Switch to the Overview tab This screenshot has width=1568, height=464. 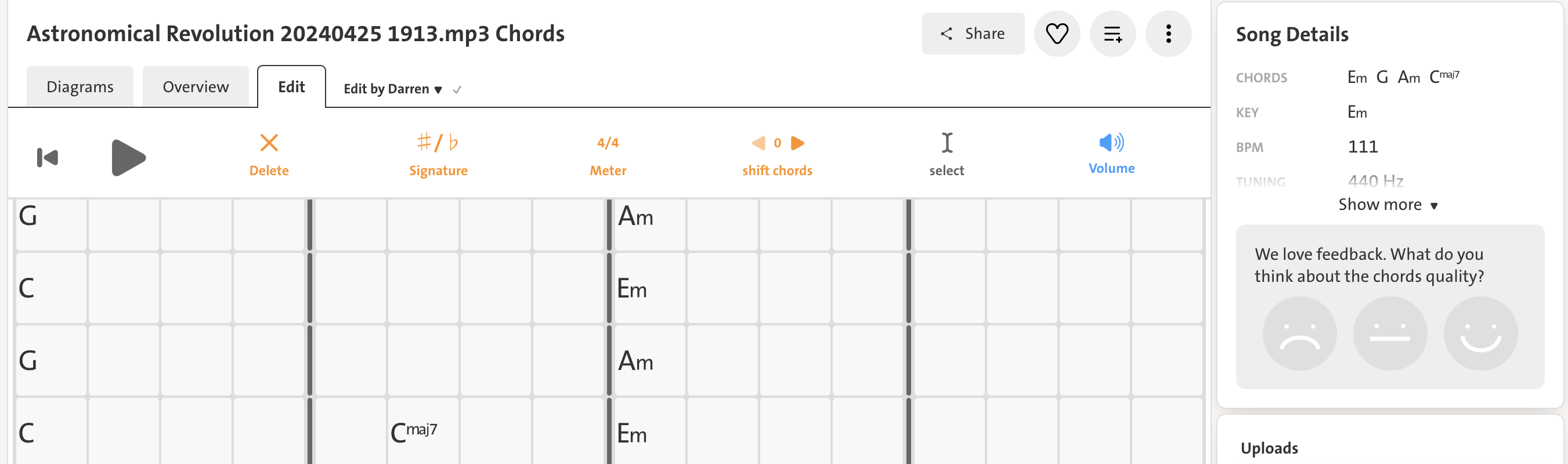[196, 87]
